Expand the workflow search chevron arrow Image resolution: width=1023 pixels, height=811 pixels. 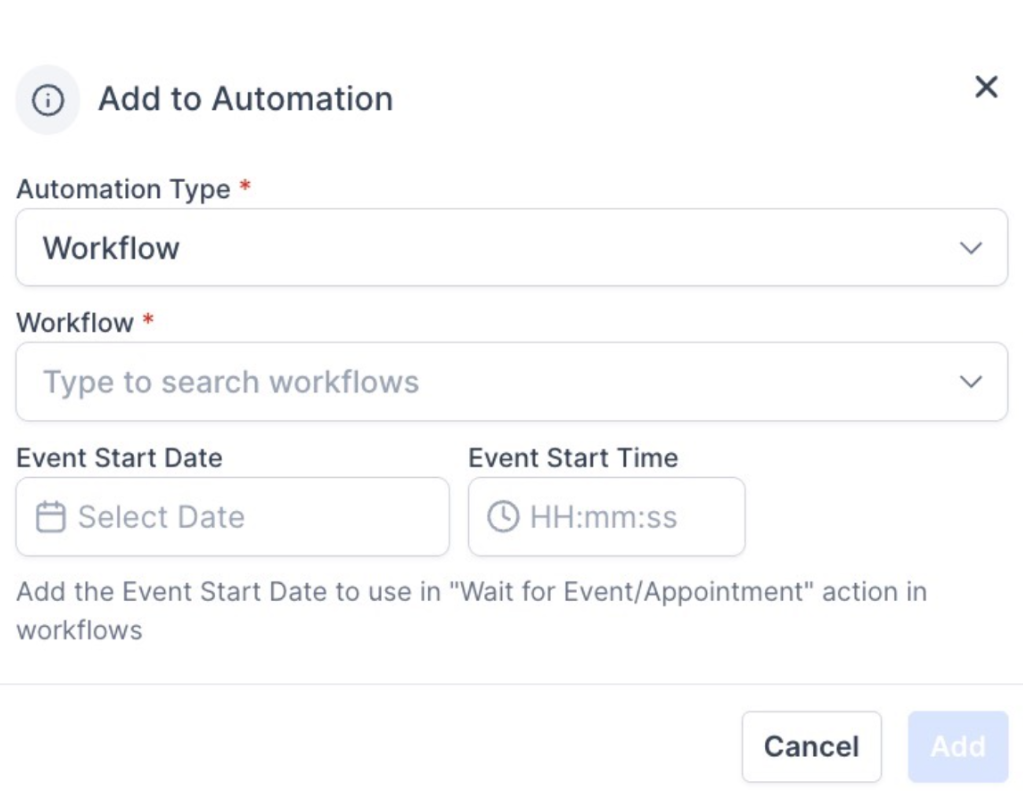[x=970, y=382]
